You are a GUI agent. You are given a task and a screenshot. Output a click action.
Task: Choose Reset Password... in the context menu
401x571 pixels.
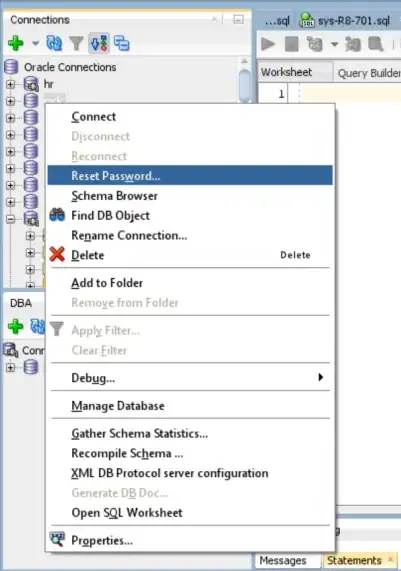click(x=190, y=176)
